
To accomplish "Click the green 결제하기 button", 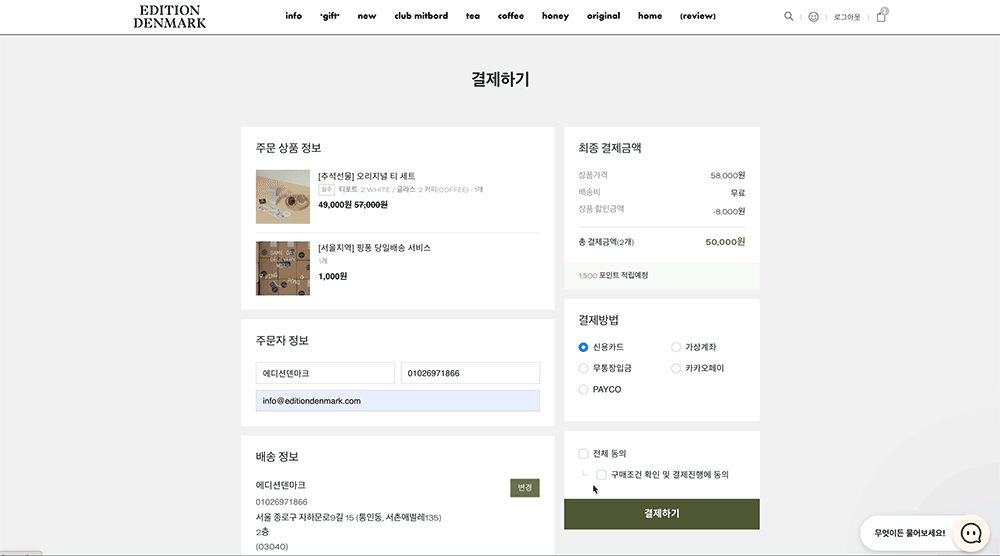I will (661, 514).
